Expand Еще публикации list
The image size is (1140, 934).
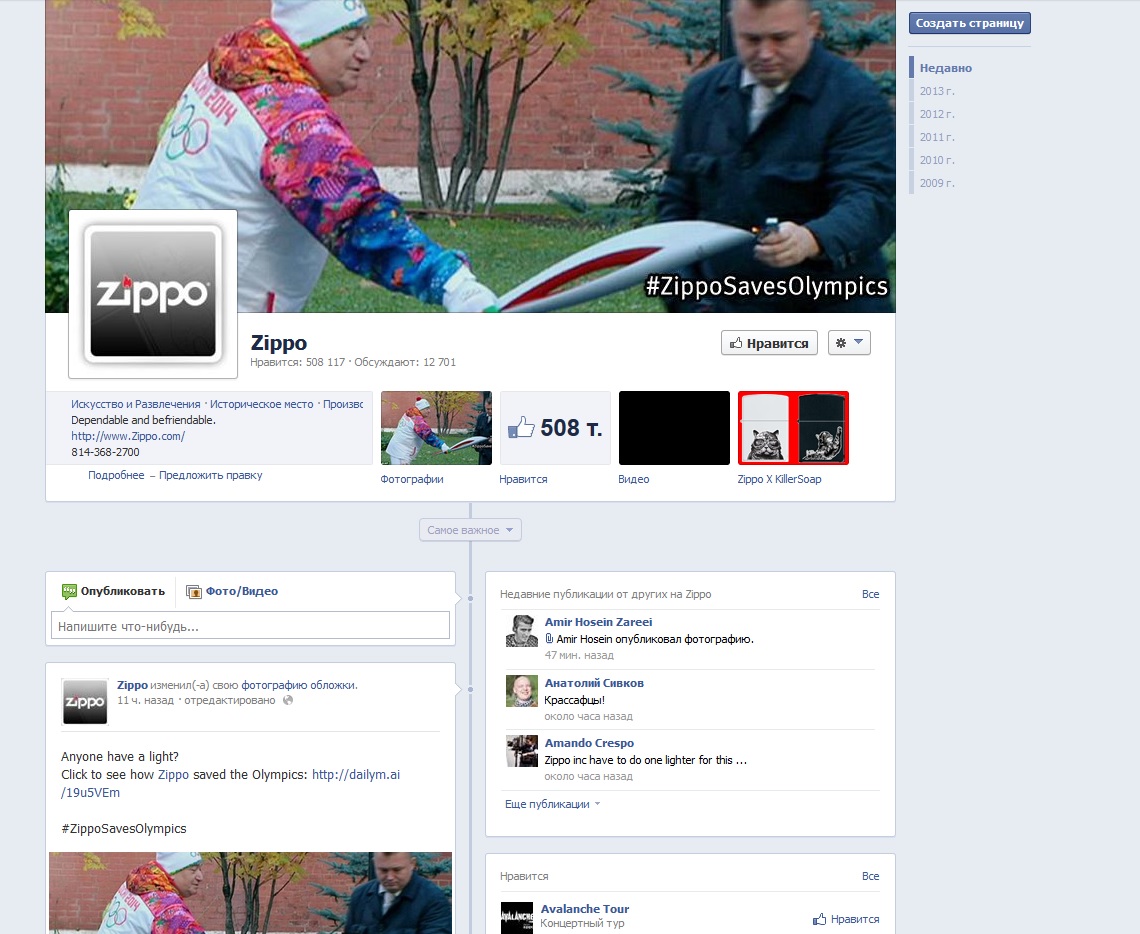(x=553, y=804)
